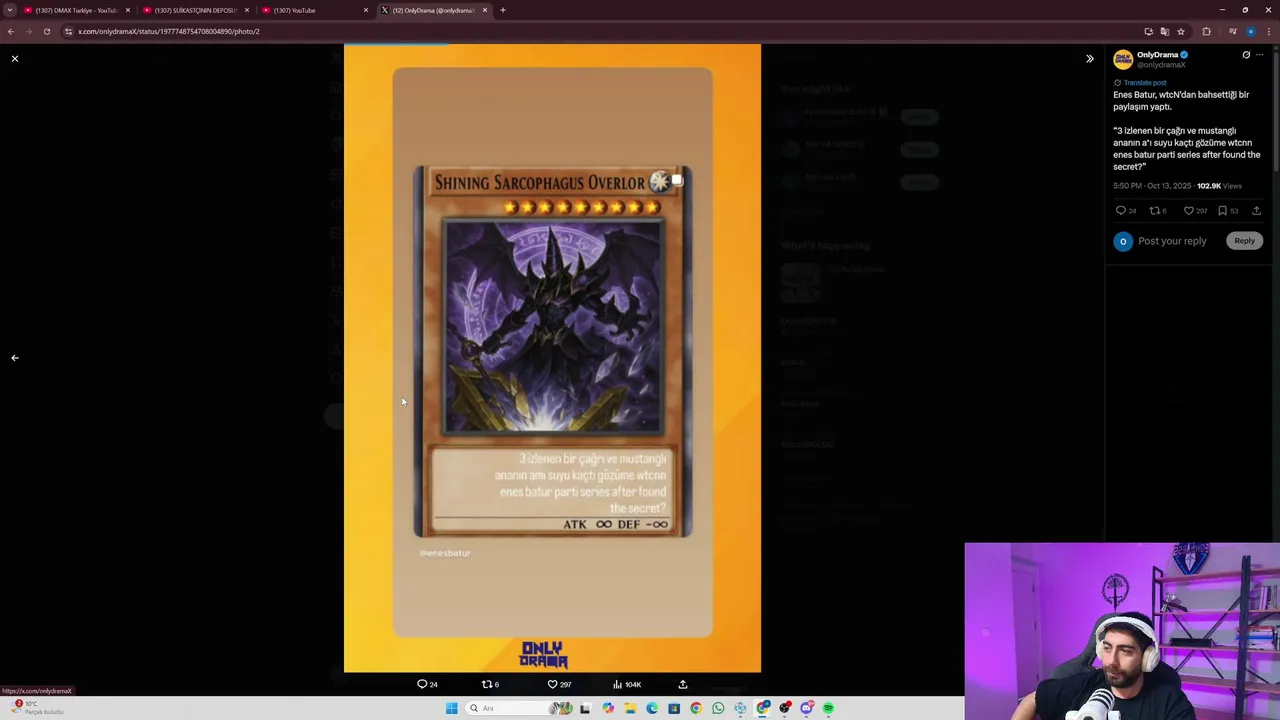Open Discord from taskbar
Screen dimensions: 1280x720
[806, 708]
